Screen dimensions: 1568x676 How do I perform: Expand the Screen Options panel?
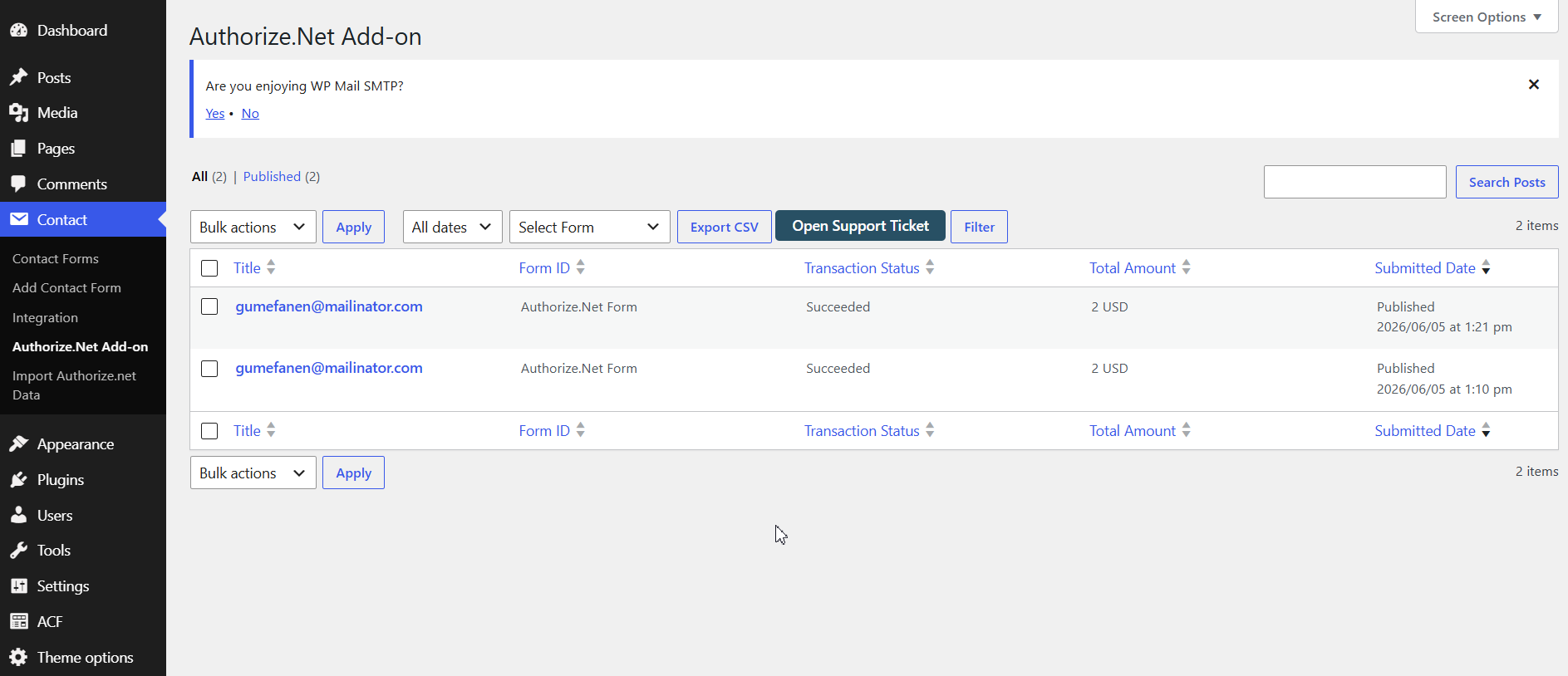click(1487, 17)
